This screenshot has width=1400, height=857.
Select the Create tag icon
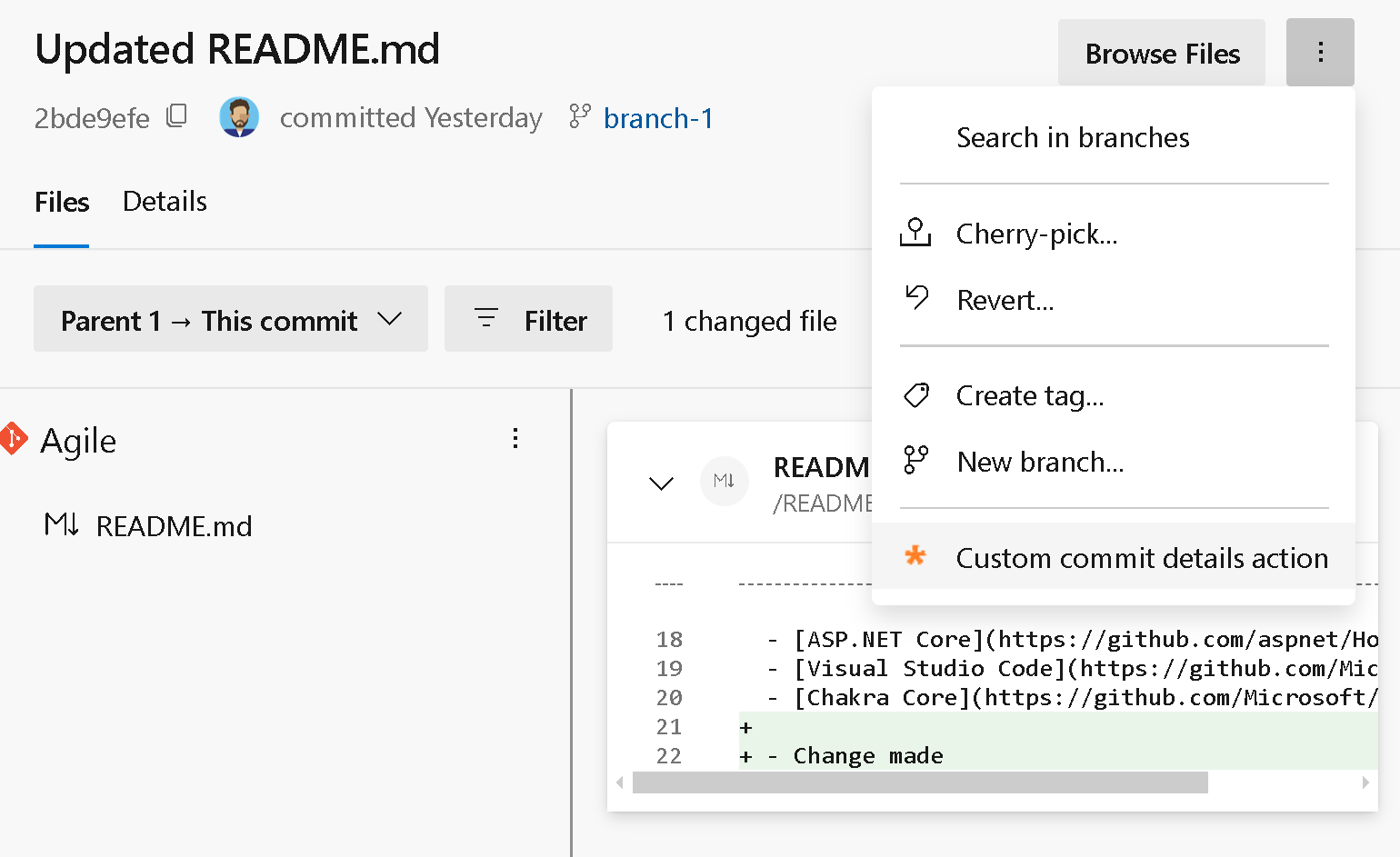point(915,394)
